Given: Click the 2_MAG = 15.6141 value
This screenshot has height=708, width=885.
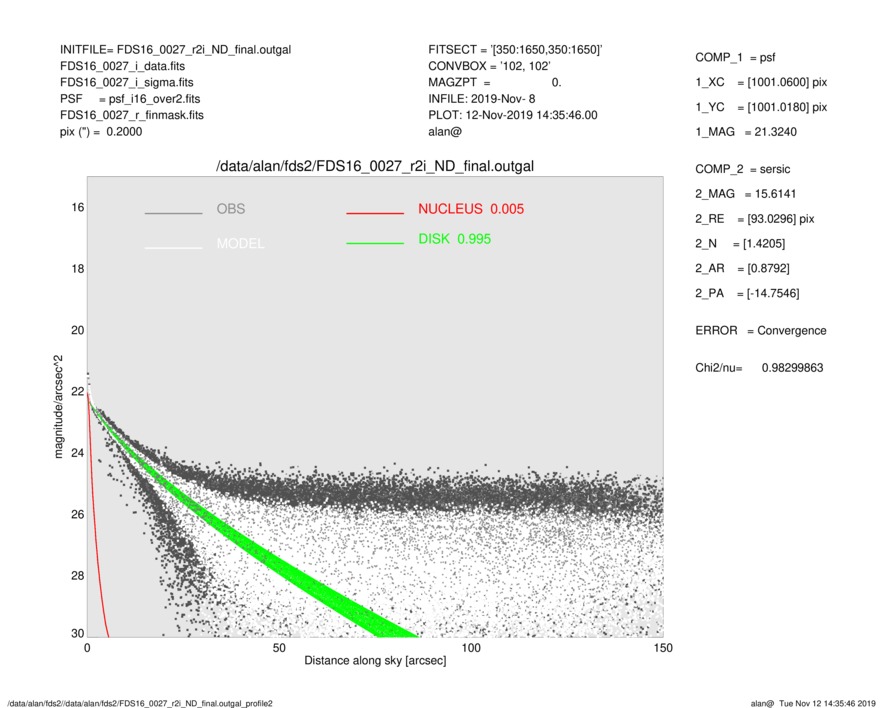Looking at the screenshot, I should pyautogui.click(x=746, y=194).
